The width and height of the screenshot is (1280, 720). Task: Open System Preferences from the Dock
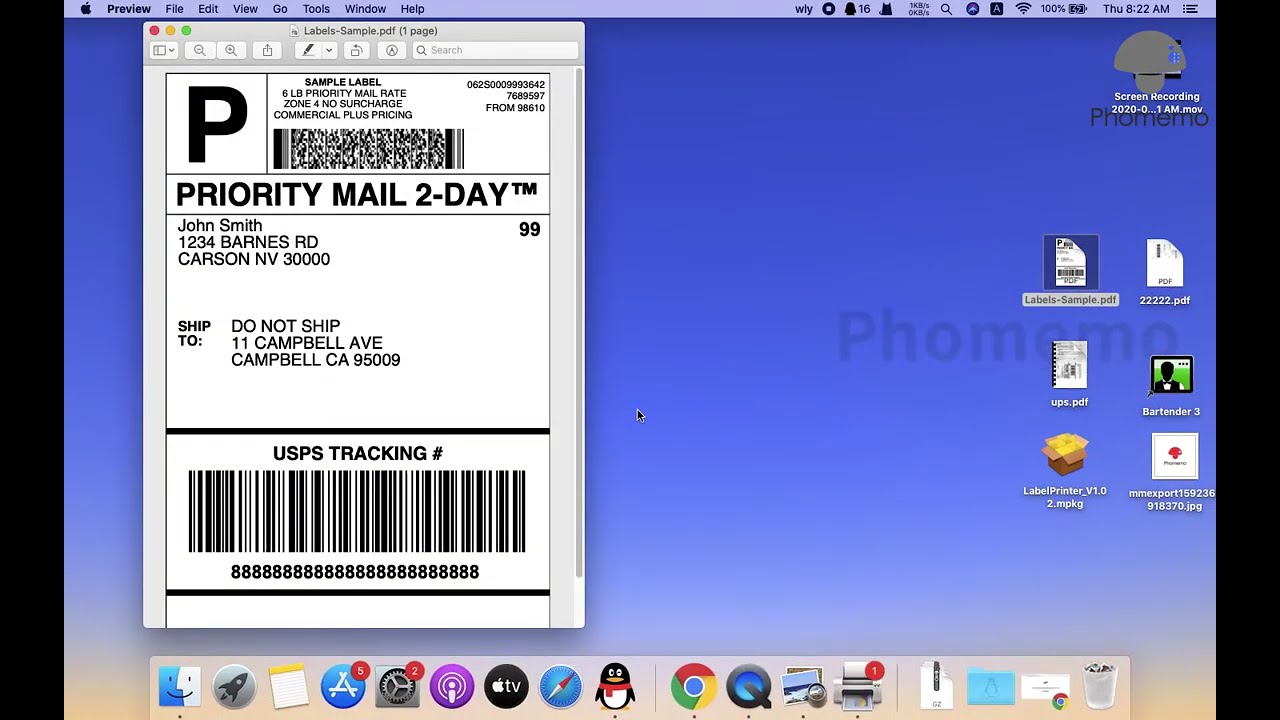397,687
